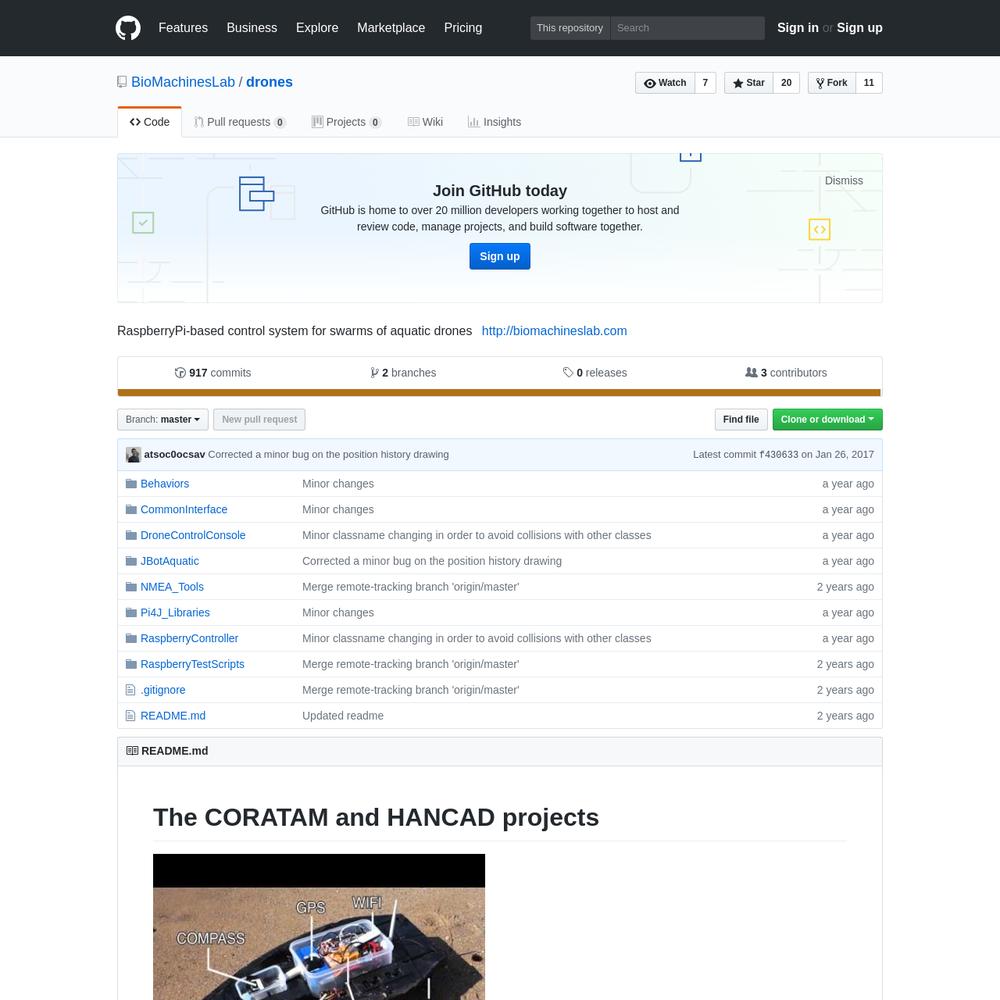Click the RaspberryTestScripts folder icon
Screen dimensions: 1000x1000
click(131, 665)
